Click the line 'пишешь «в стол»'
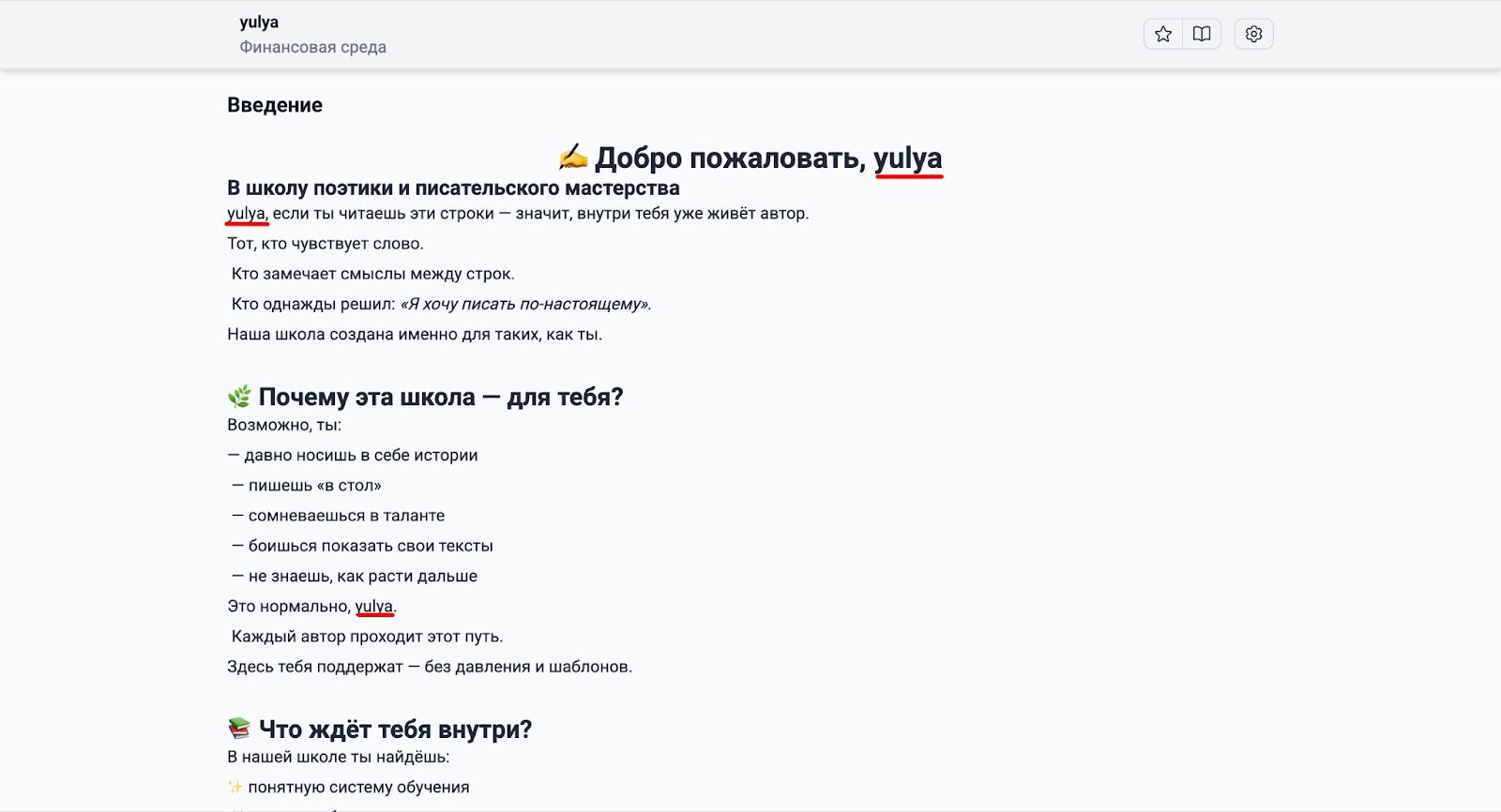1501x812 pixels. [x=314, y=486]
